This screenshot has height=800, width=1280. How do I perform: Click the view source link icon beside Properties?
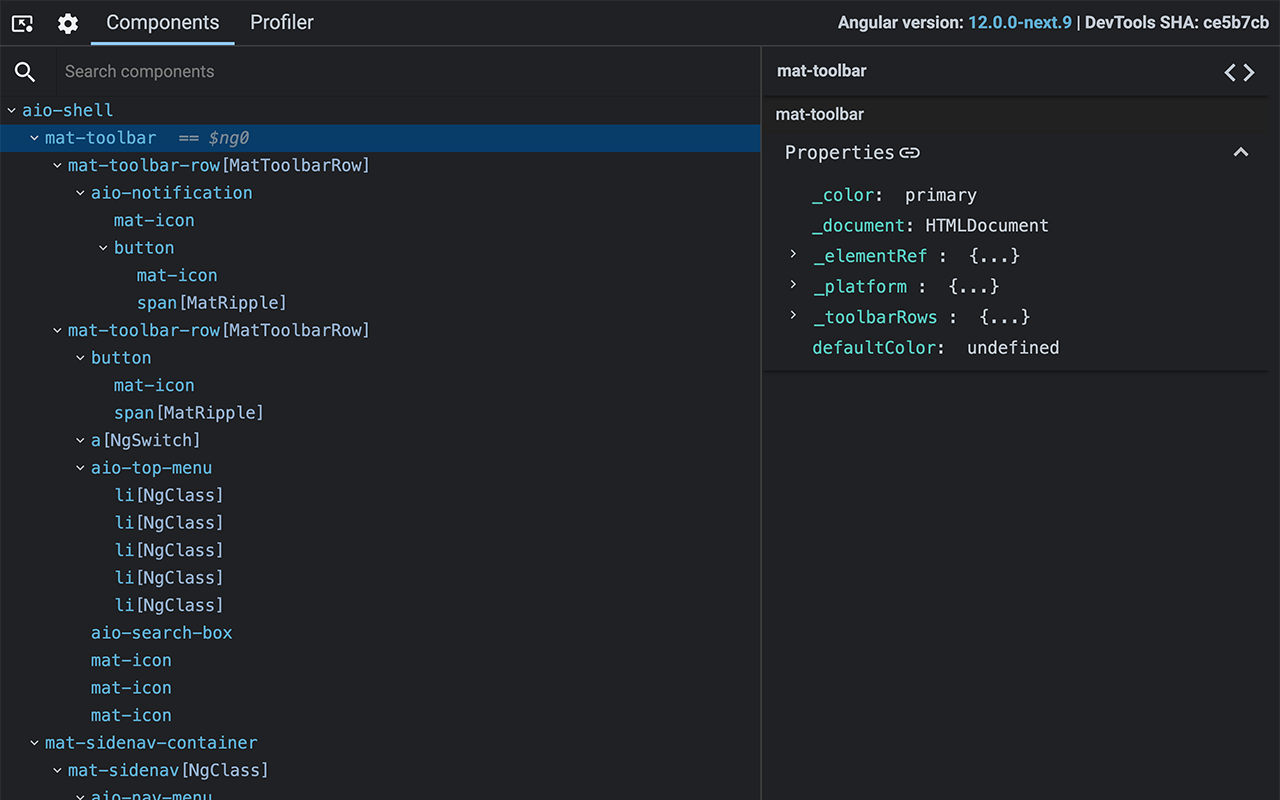point(910,152)
